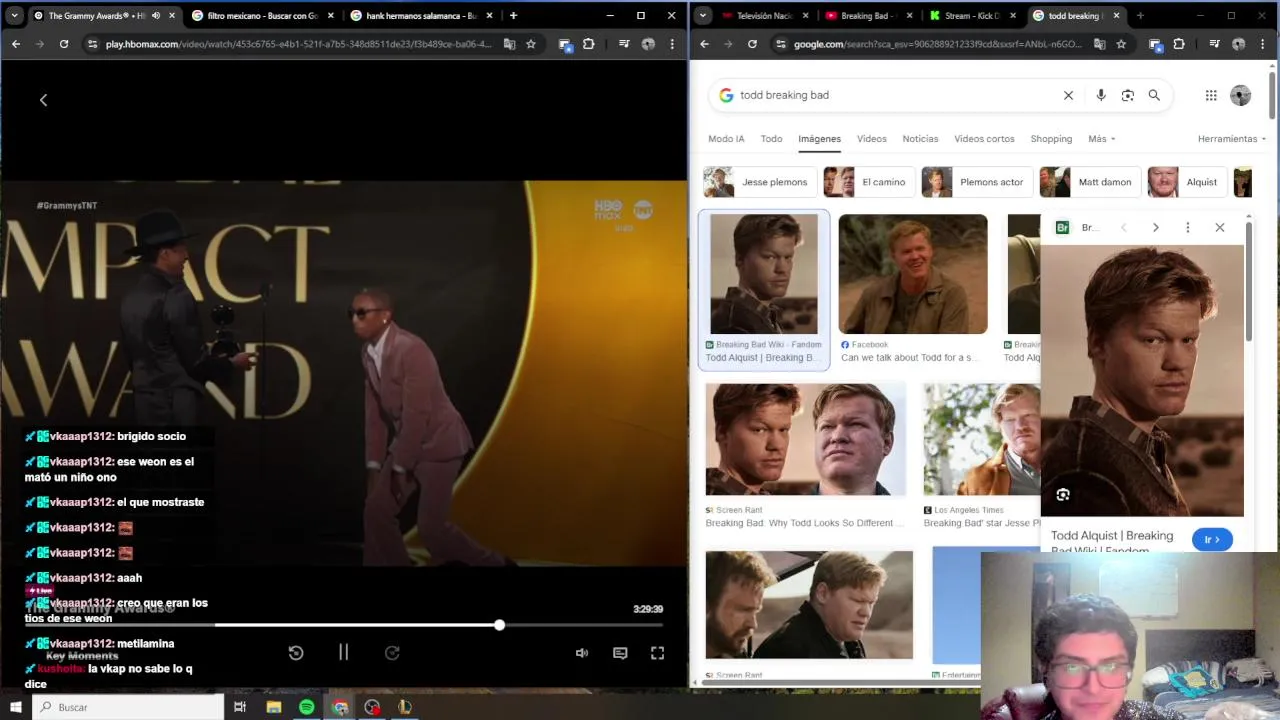Expand the Herramientas dropdown

coord(1231,139)
